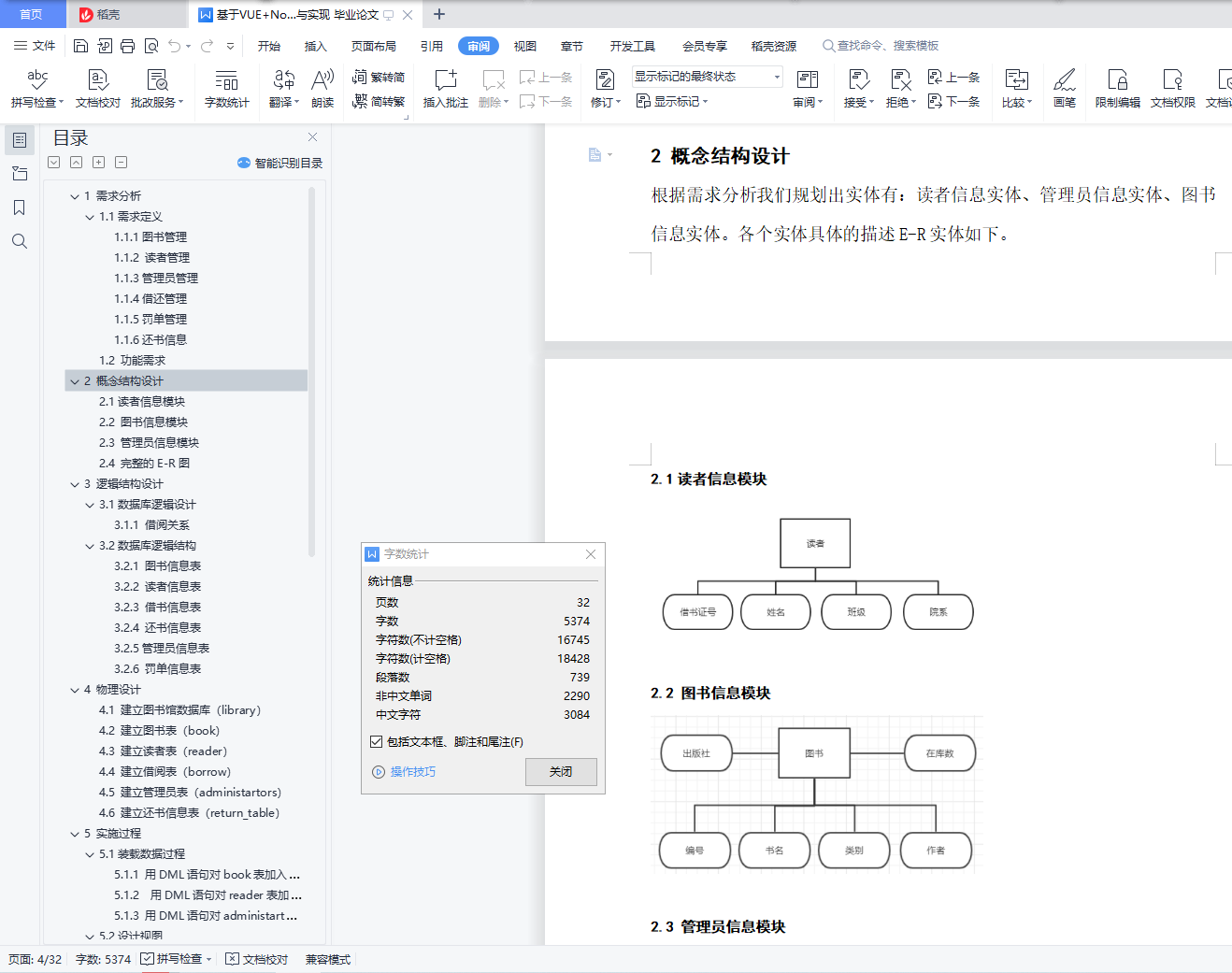Click 插入批注 to add a comment
This screenshot has height=973, width=1232.
446,88
